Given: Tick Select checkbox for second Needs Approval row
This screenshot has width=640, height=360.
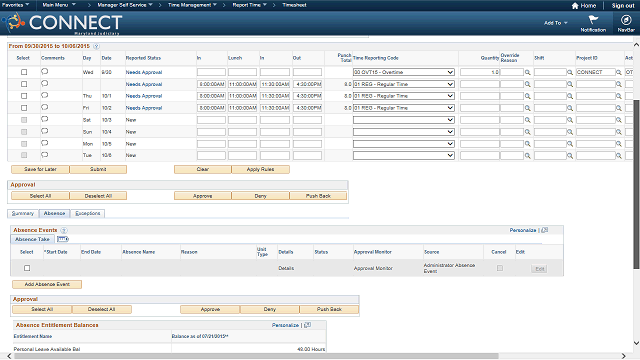Looking at the screenshot, I should point(24,84).
